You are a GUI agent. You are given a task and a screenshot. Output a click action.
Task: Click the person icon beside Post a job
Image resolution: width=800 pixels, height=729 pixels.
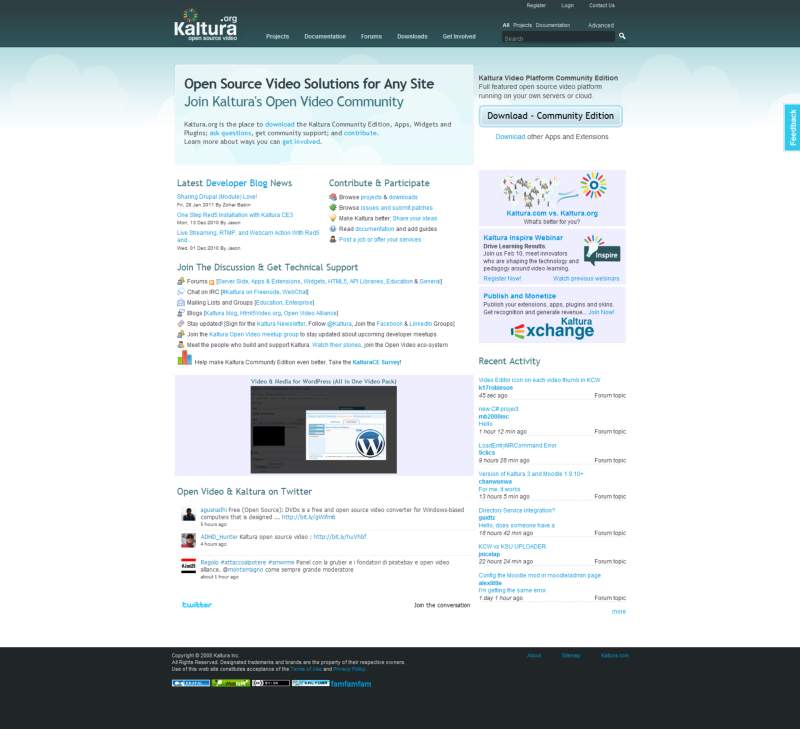tap(333, 239)
